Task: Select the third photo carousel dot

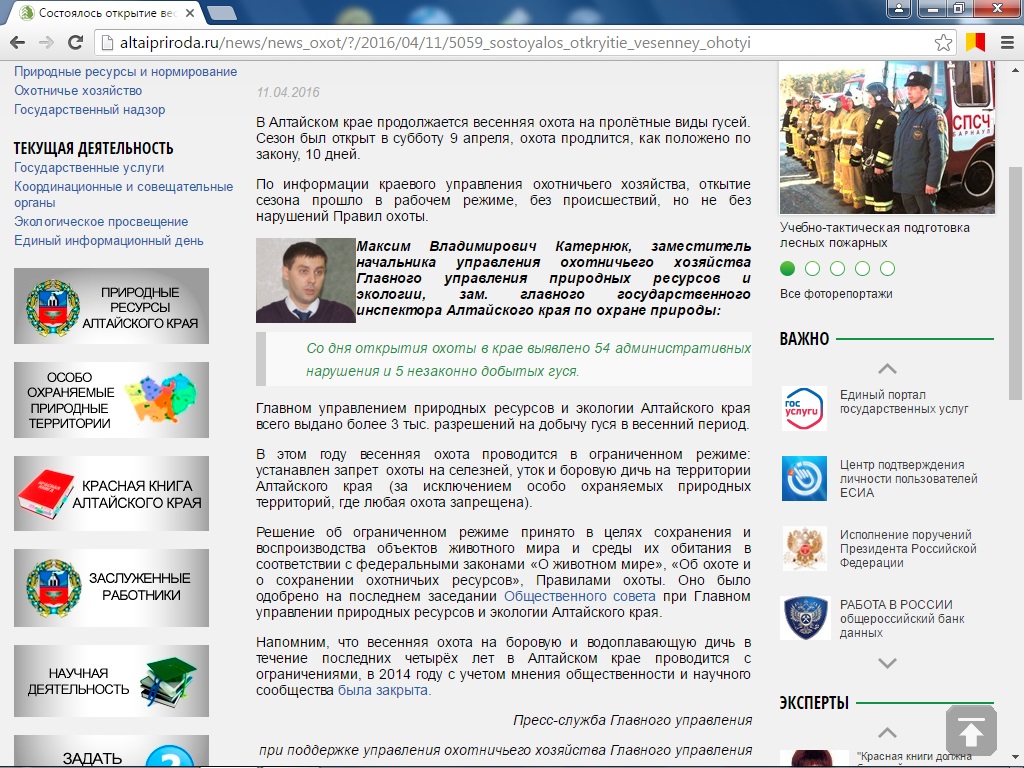Action: coord(837,268)
